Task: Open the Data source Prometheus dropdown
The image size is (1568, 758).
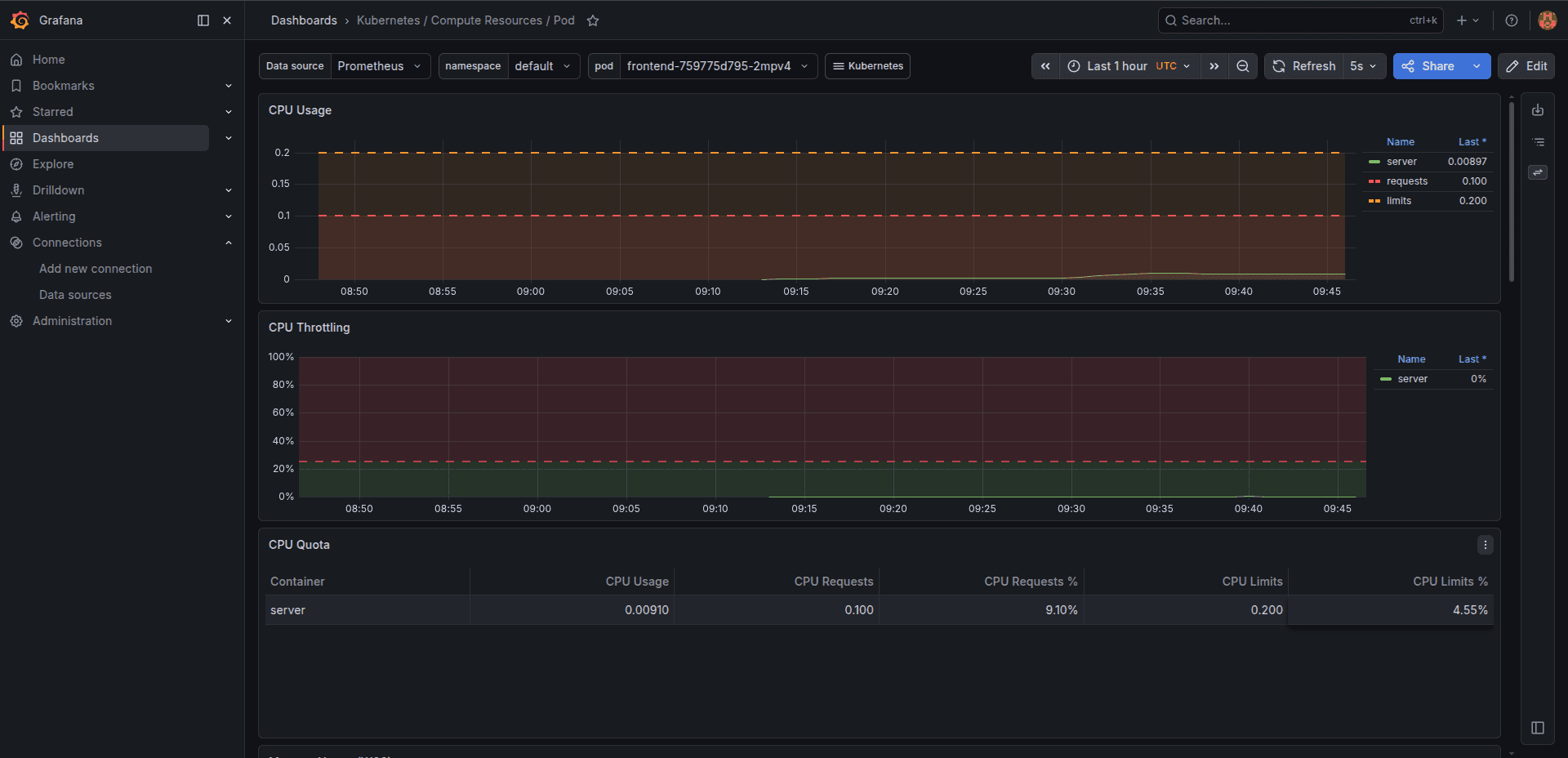Action: point(381,66)
